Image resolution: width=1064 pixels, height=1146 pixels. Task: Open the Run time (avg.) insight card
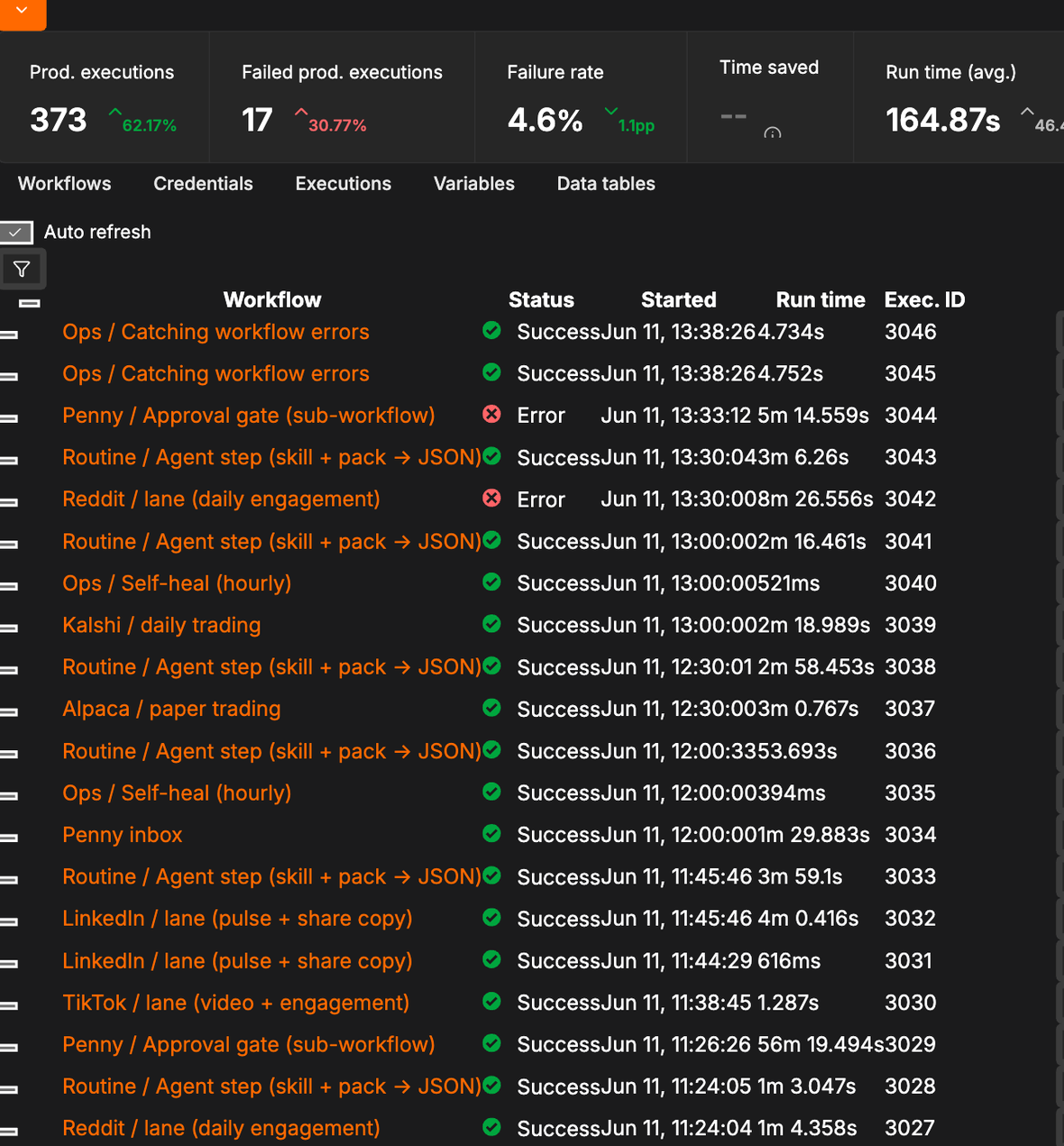click(959, 97)
